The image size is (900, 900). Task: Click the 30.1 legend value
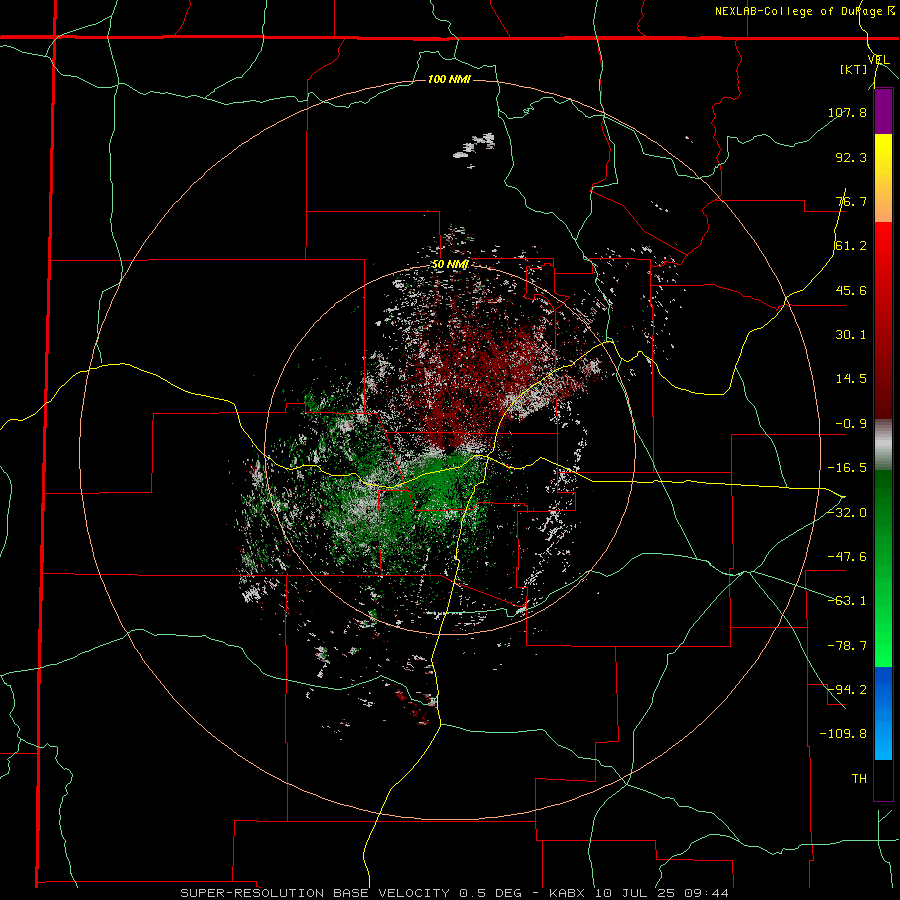851,335
